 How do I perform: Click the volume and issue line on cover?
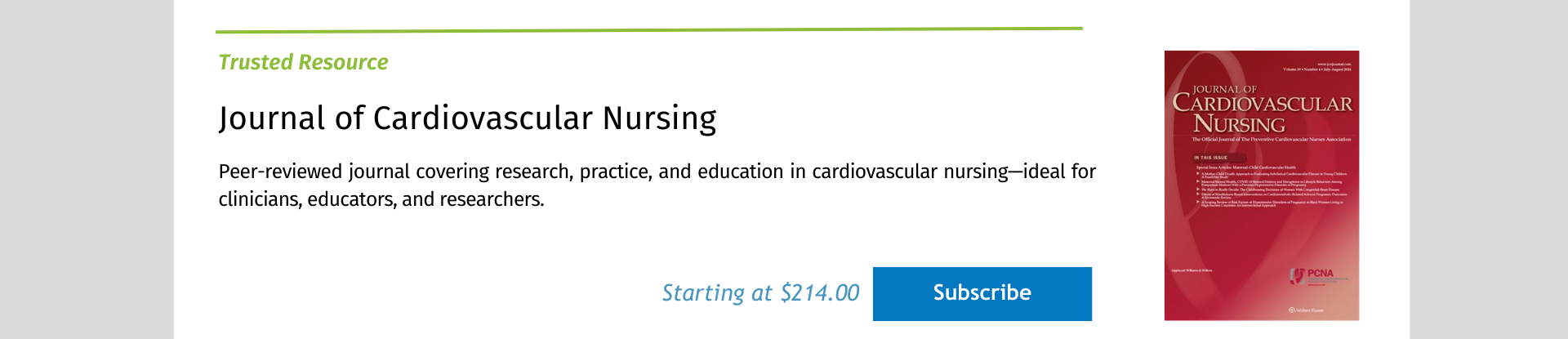1317,69
